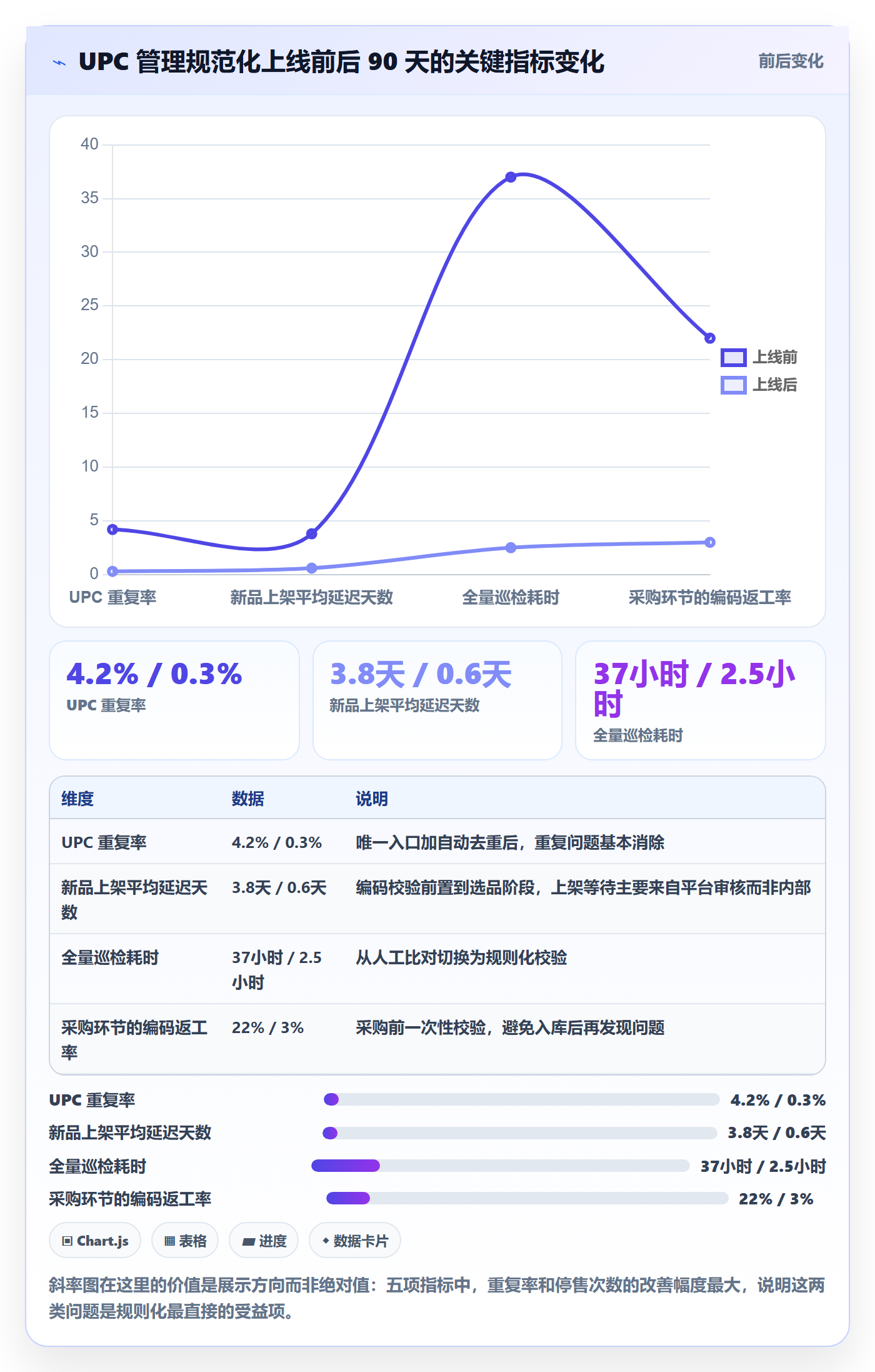Click the 上线后 point at UPC 重复率
The width and height of the screenshot is (875, 1372).
[112, 571]
